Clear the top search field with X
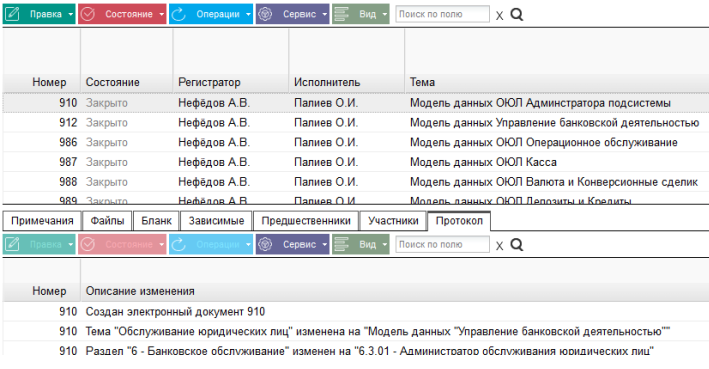 pyautogui.click(x=499, y=16)
